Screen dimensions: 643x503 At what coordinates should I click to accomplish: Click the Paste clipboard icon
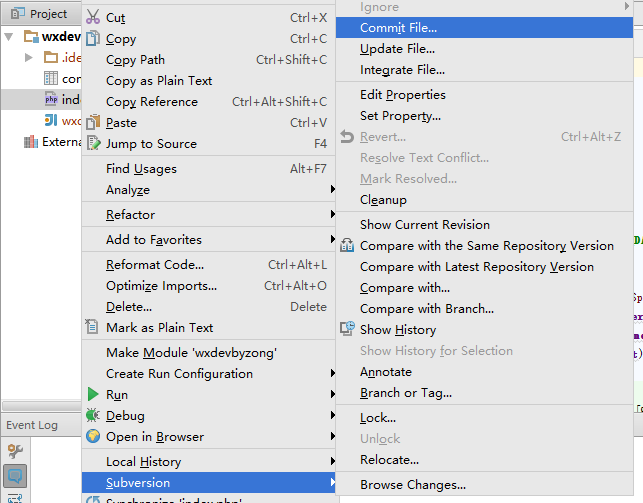[x=93, y=122]
